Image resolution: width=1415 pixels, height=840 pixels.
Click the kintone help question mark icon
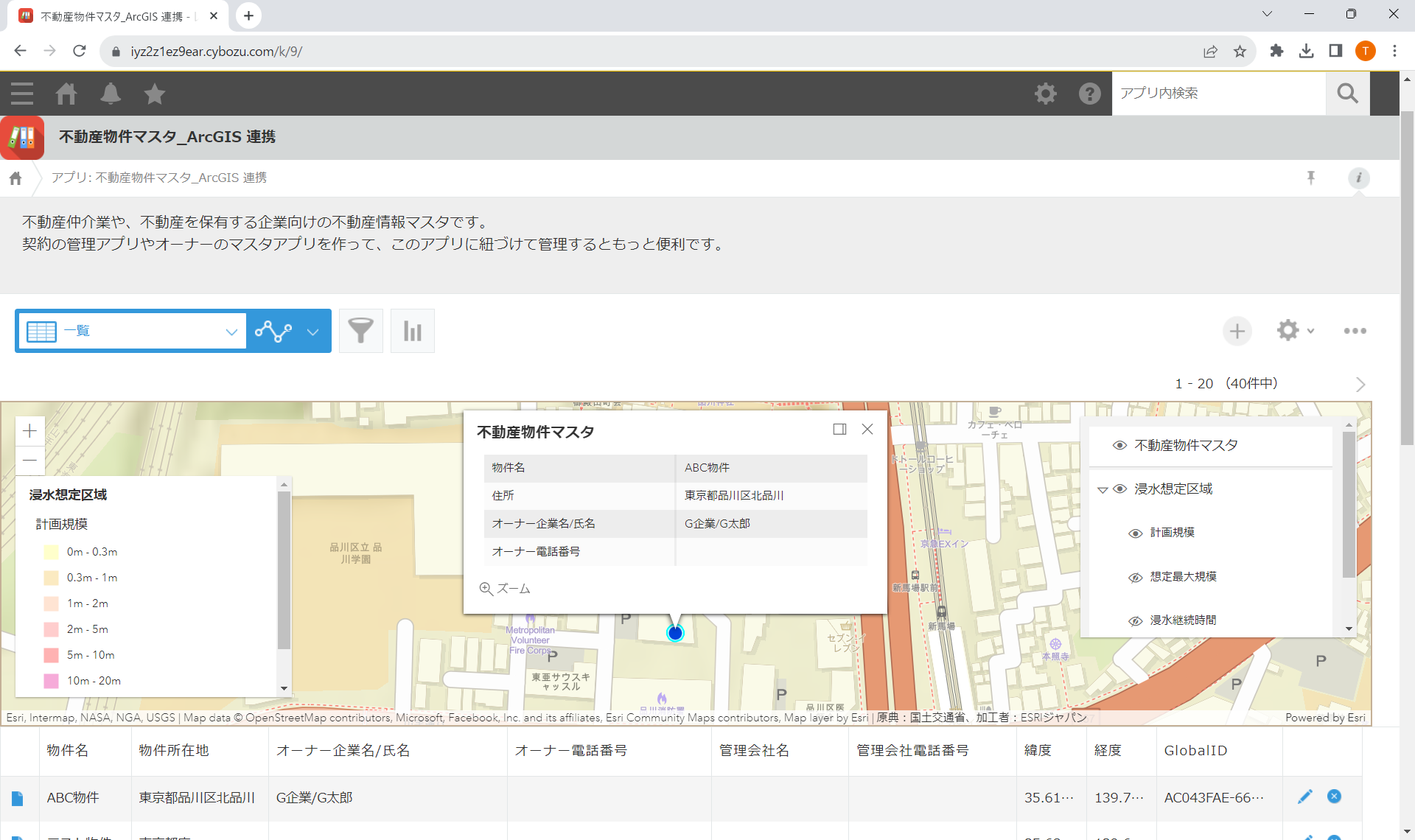pos(1089,94)
